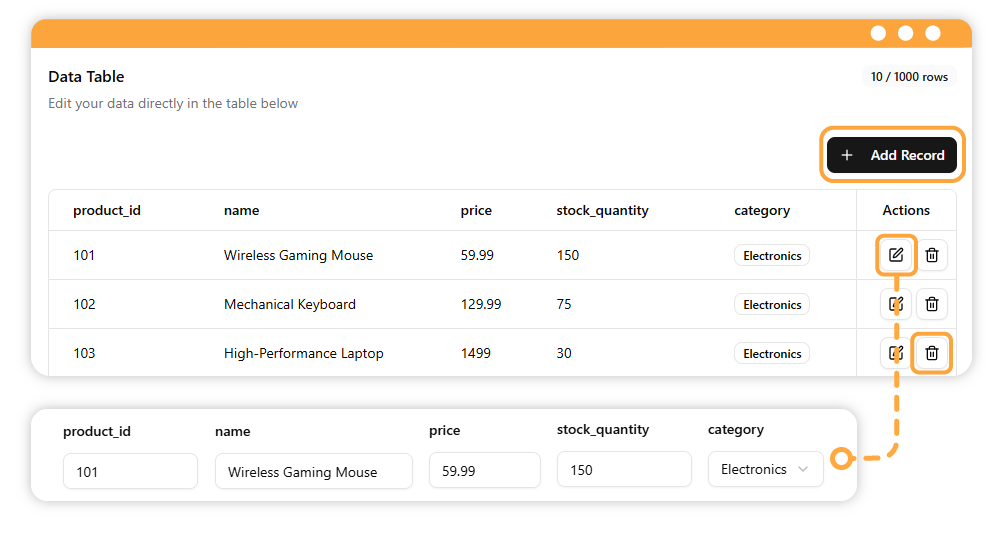Click the 10 / 1000 rows badge
The height and width of the screenshot is (536, 1004).
(909, 77)
